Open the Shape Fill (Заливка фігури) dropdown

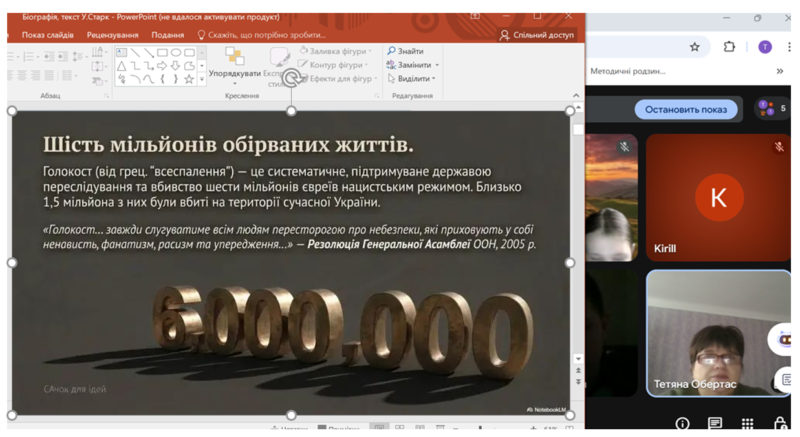point(335,51)
